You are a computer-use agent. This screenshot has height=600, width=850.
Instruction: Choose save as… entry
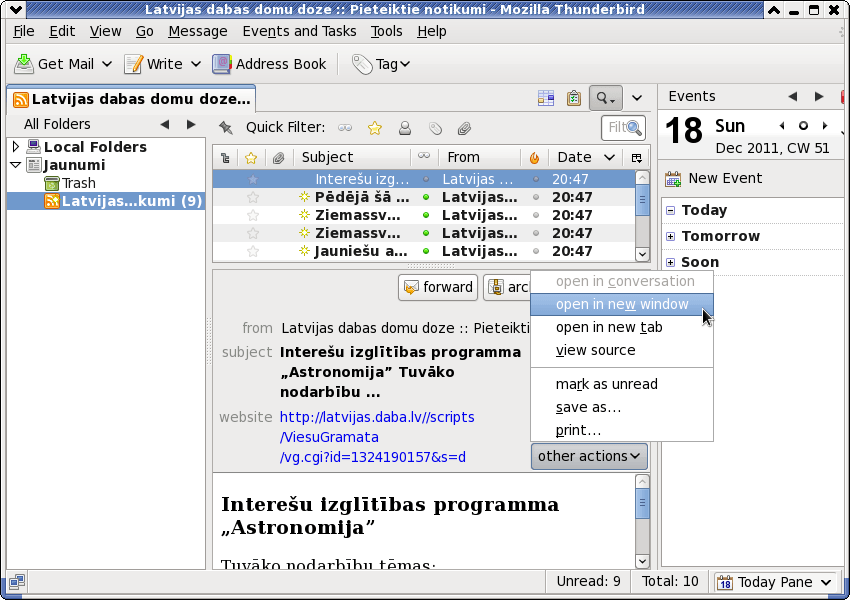pos(622,407)
